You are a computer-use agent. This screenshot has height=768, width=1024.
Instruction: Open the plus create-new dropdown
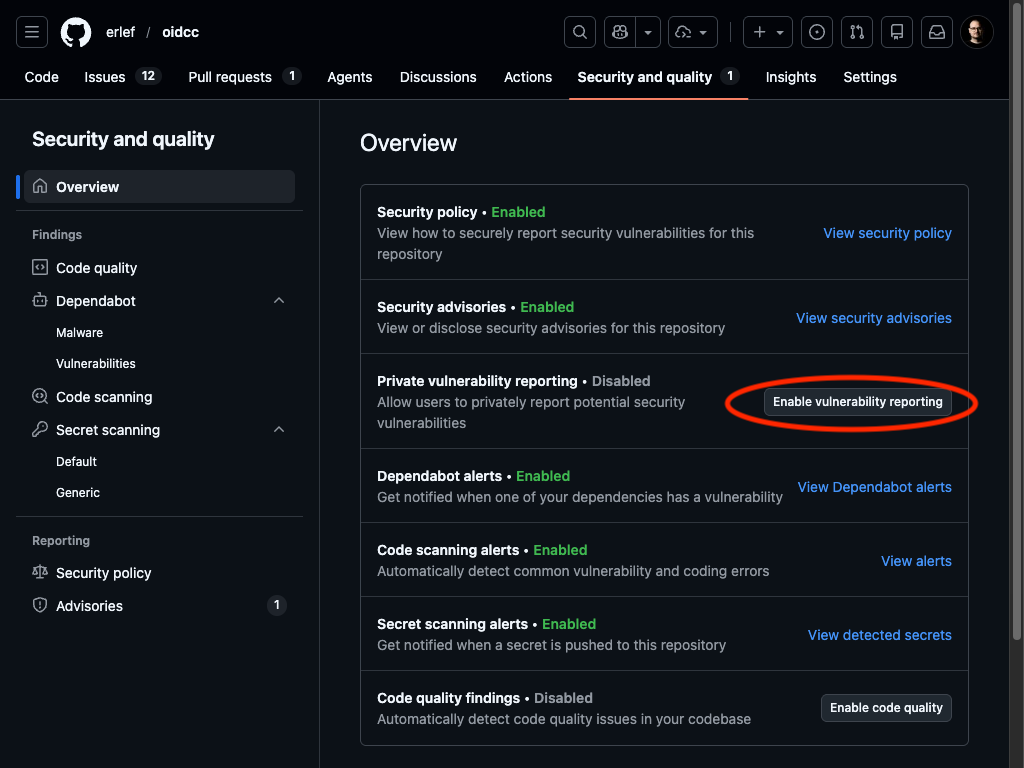pos(768,32)
